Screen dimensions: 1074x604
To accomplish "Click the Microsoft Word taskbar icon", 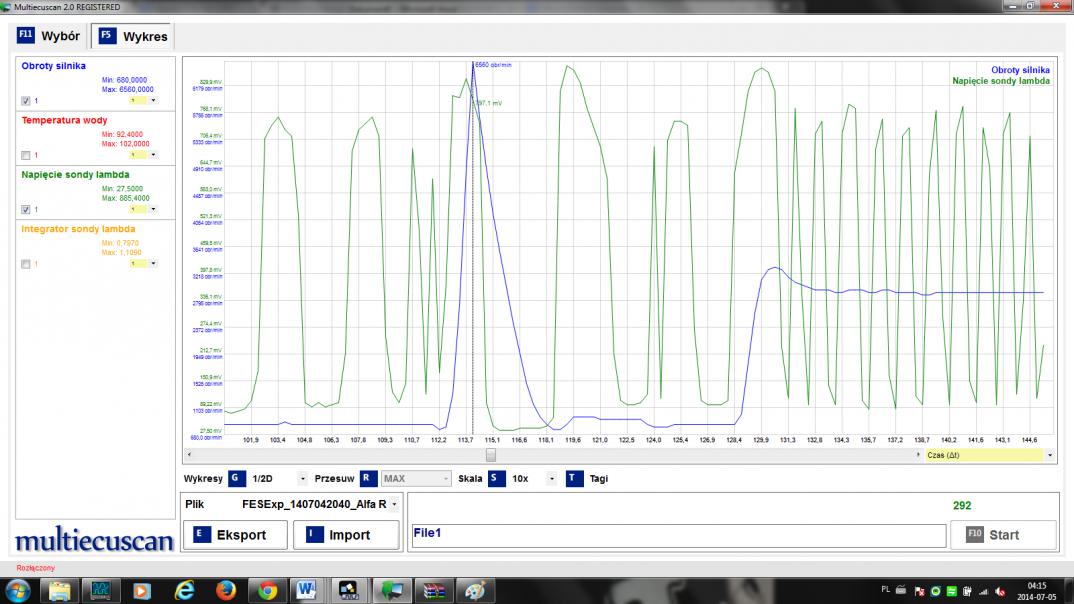I will [306, 589].
